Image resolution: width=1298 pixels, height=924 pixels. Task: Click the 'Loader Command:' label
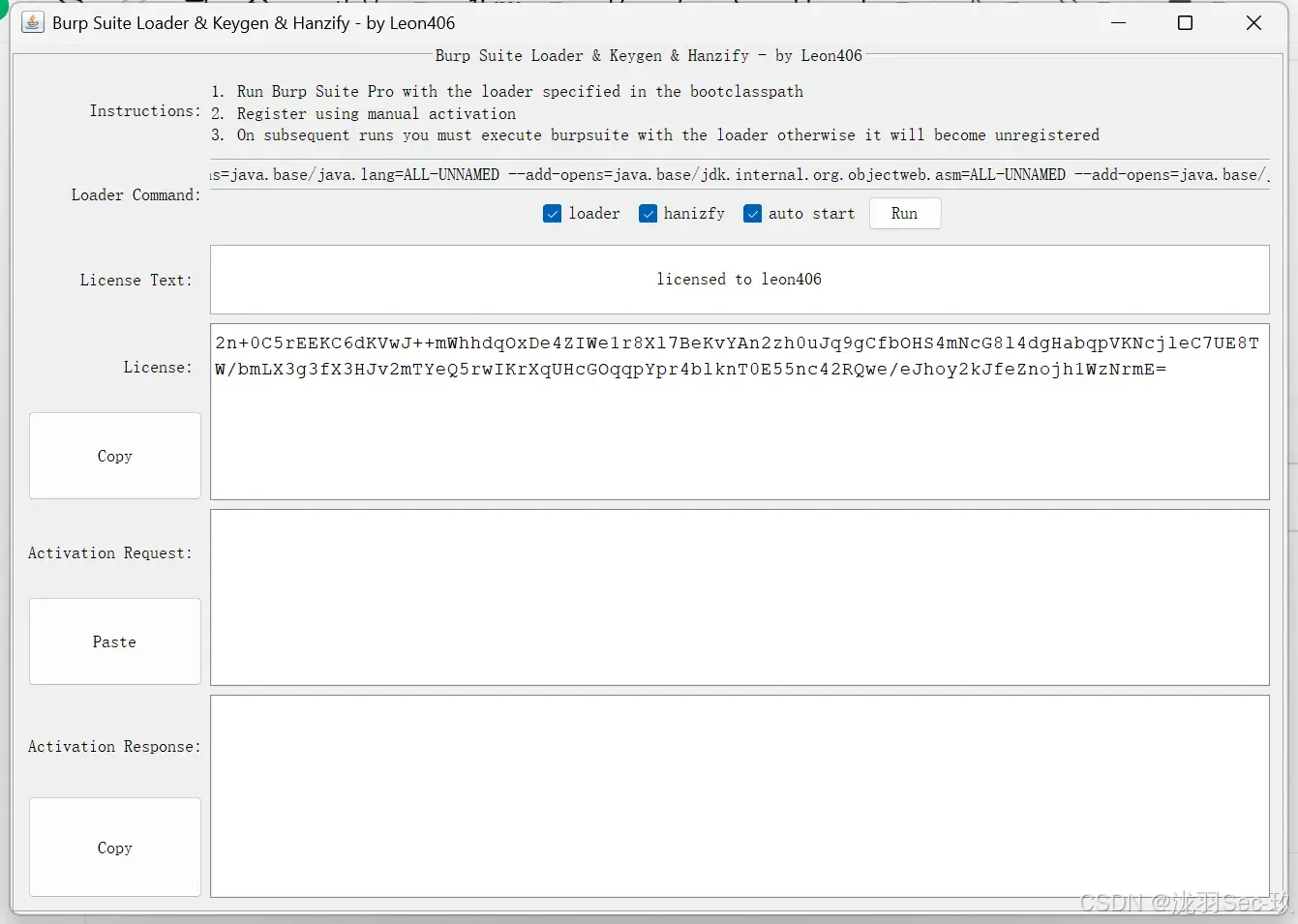pyautogui.click(x=136, y=195)
